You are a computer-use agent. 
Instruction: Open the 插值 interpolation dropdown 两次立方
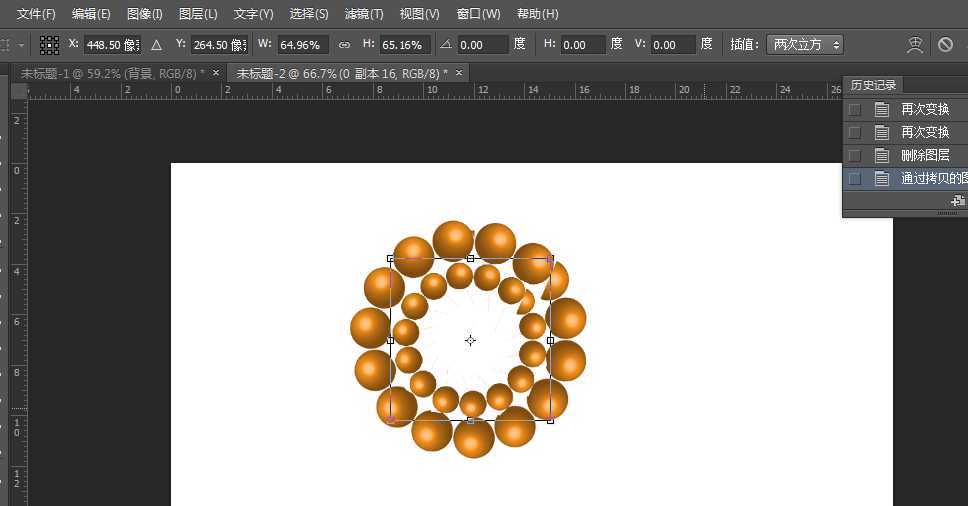(x=804, y=45)
